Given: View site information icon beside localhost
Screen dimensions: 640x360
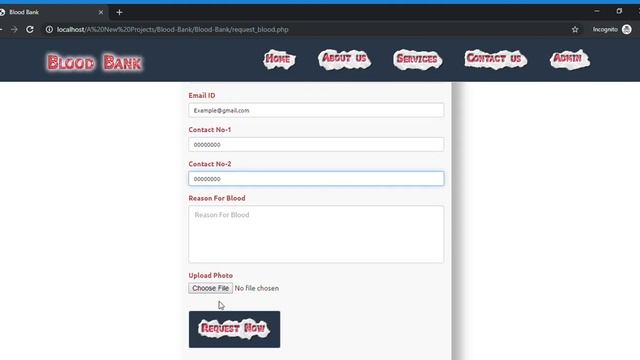Looking at the screenshot, I should pyautogui.click(x=49, y=29).
